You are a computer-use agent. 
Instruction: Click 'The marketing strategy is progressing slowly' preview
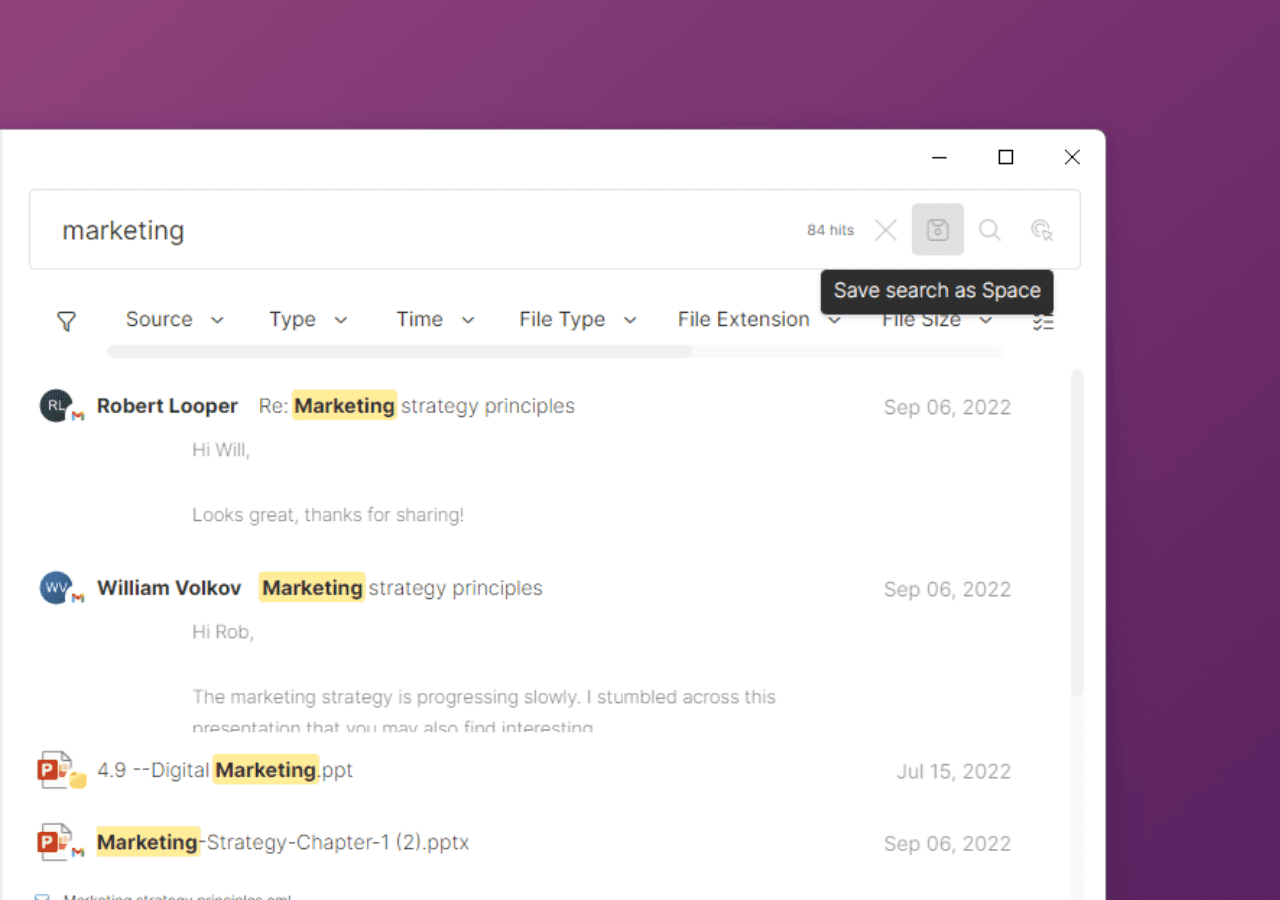484,697
